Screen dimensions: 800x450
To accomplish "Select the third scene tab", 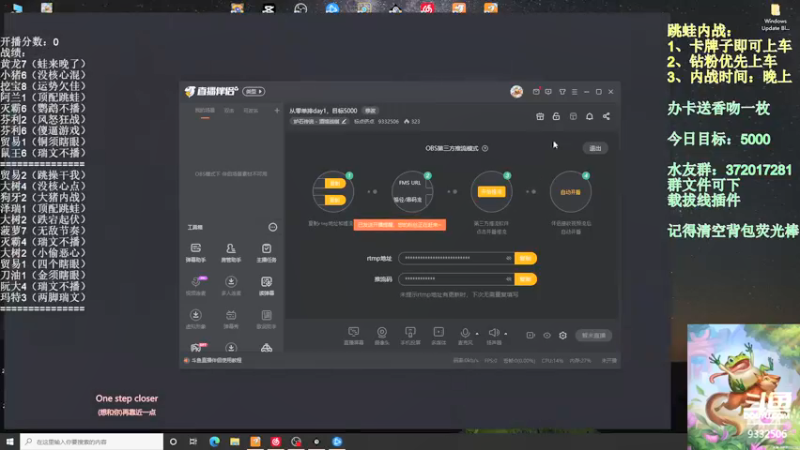I will pyautogui.click(x=251, y=111).
